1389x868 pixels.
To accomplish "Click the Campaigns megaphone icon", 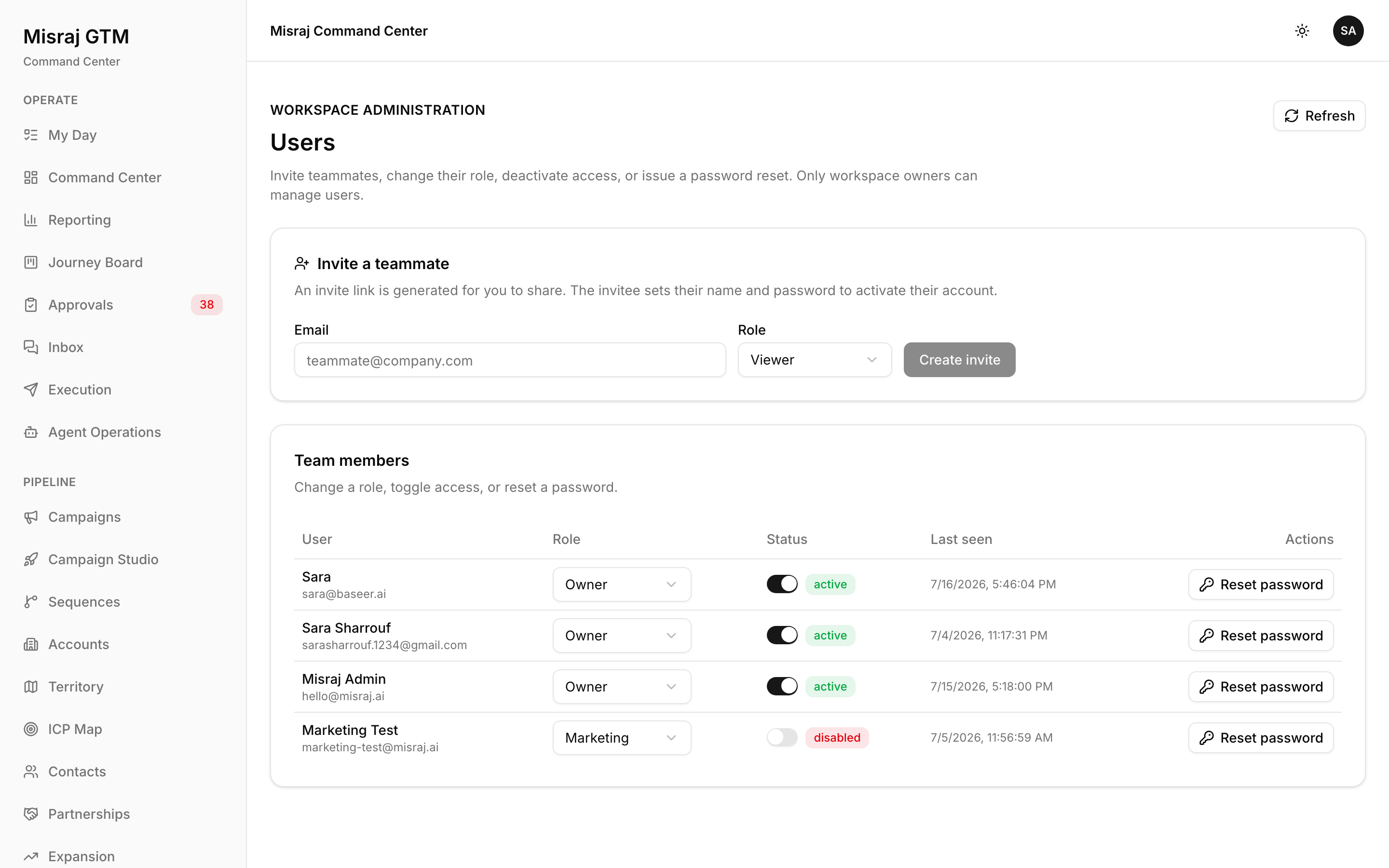I will (31, 517).
